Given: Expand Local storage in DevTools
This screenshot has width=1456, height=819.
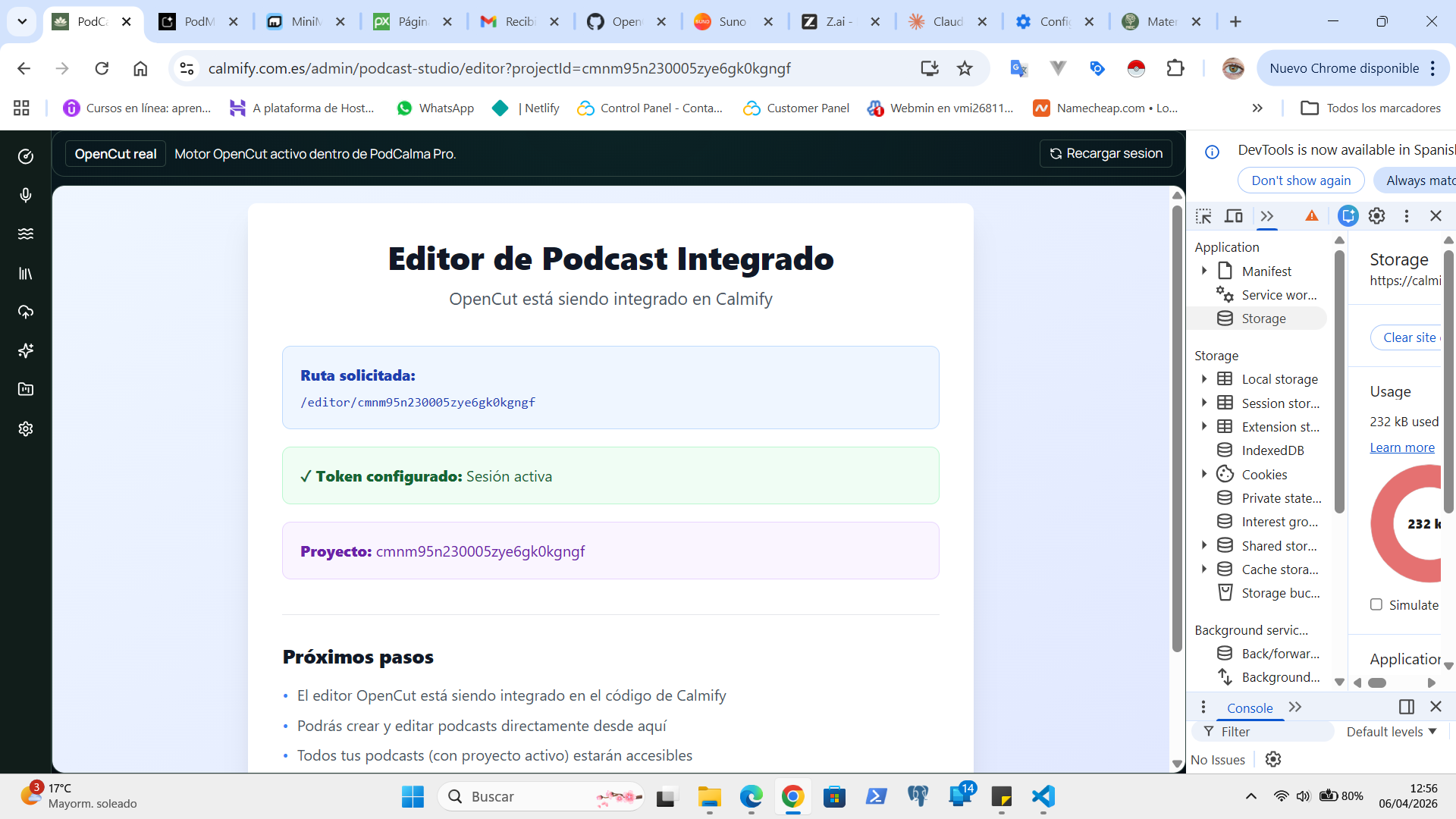Looking at the screenshot, I should tap(1204, 378).
